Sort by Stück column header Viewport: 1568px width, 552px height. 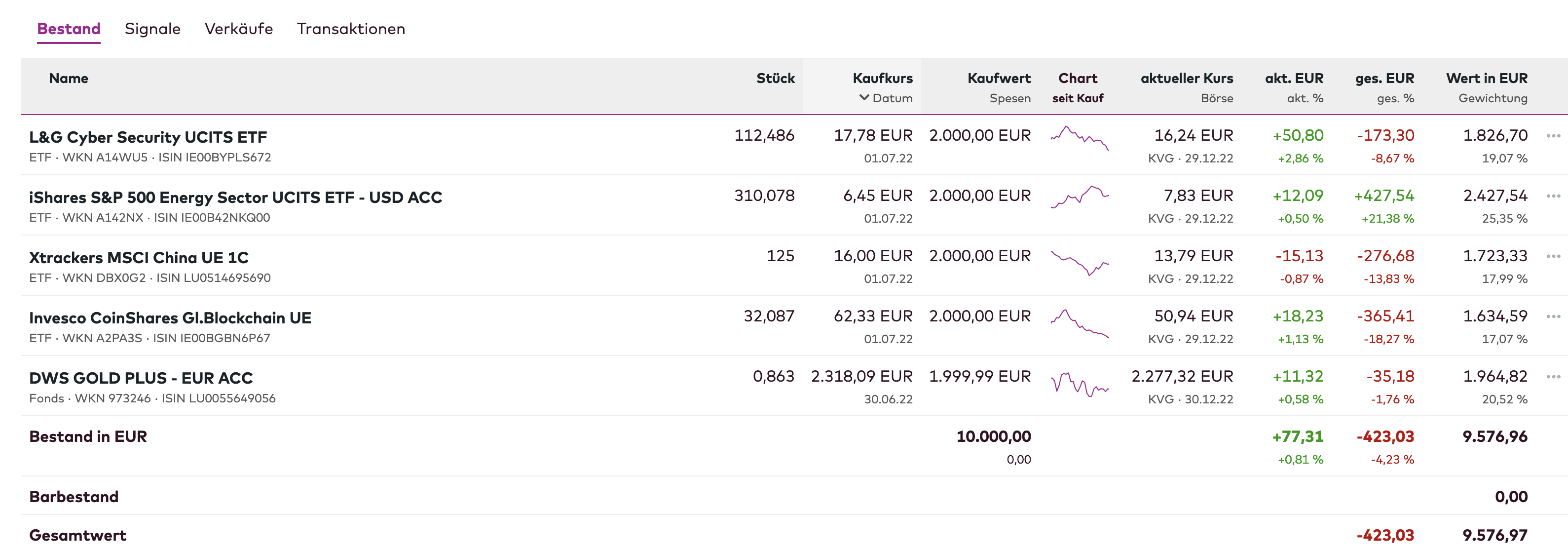(775, 78)
